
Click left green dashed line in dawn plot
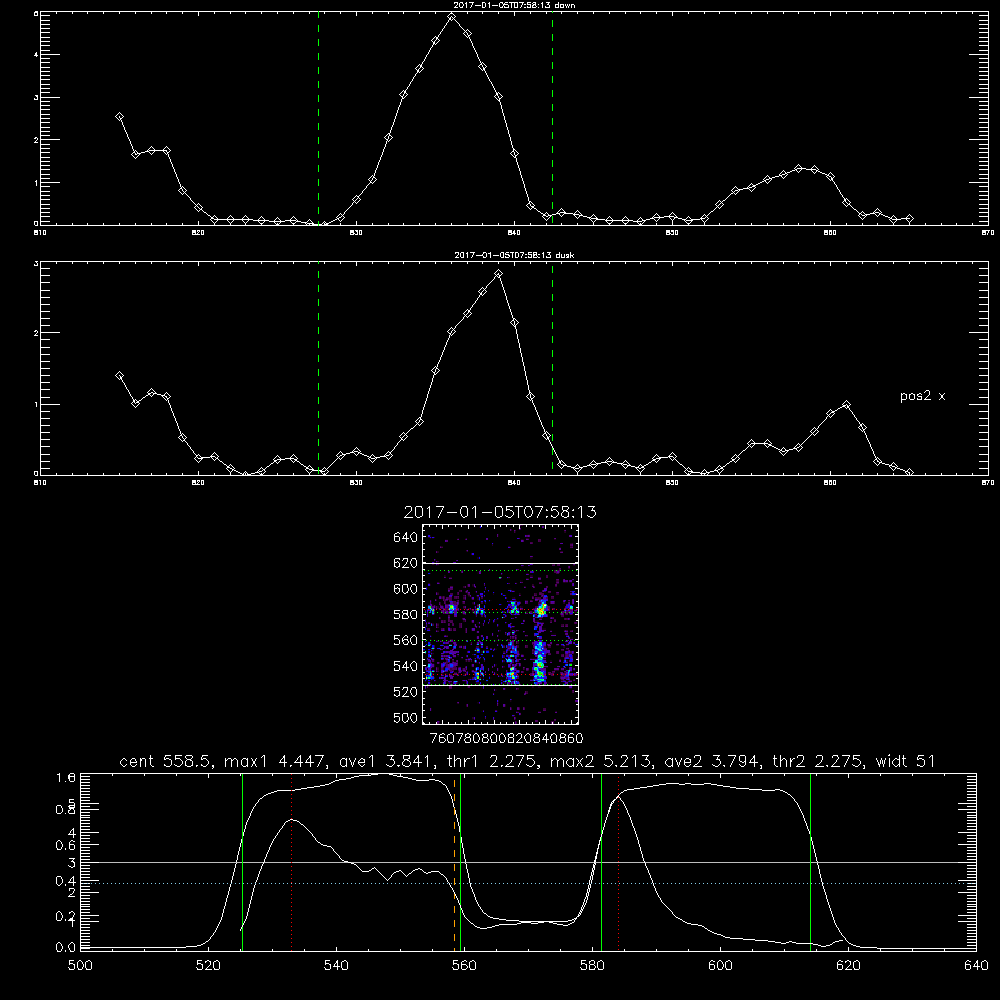(318, 119)
